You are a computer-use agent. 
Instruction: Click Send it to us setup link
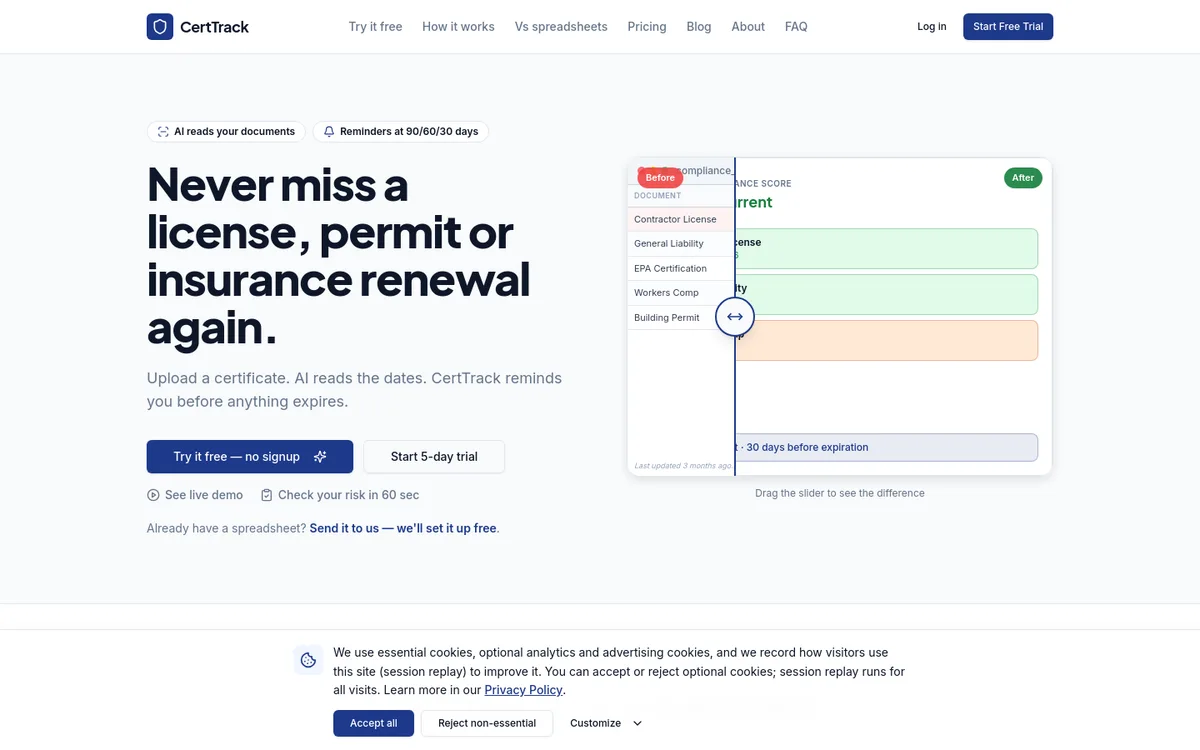(x=403, y=528)
